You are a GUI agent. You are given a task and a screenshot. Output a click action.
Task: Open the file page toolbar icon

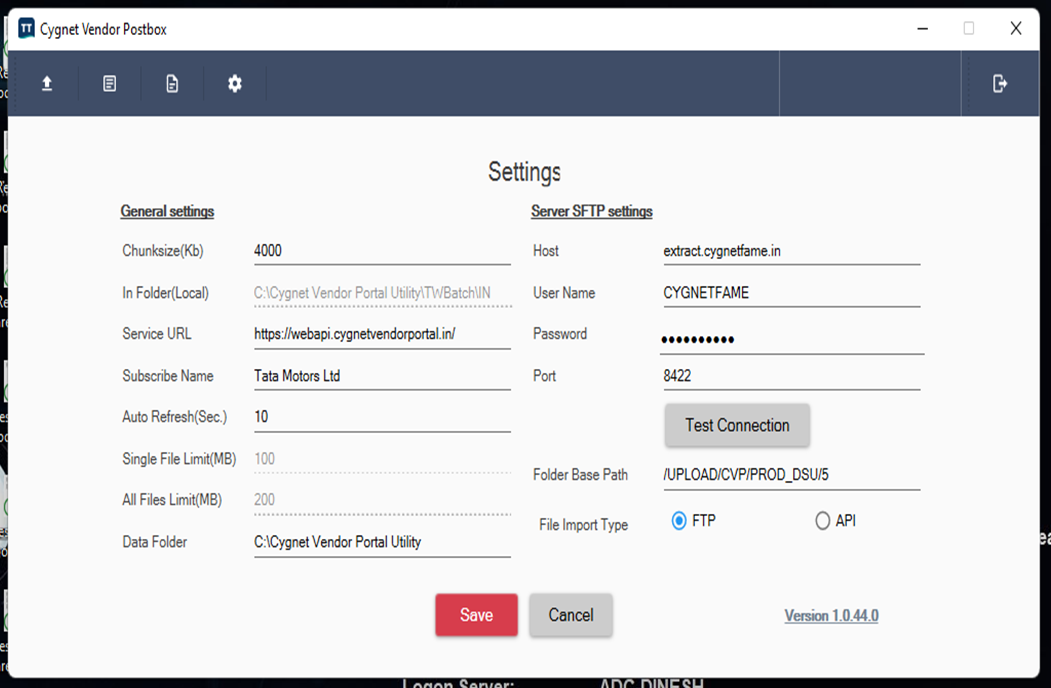172,84
